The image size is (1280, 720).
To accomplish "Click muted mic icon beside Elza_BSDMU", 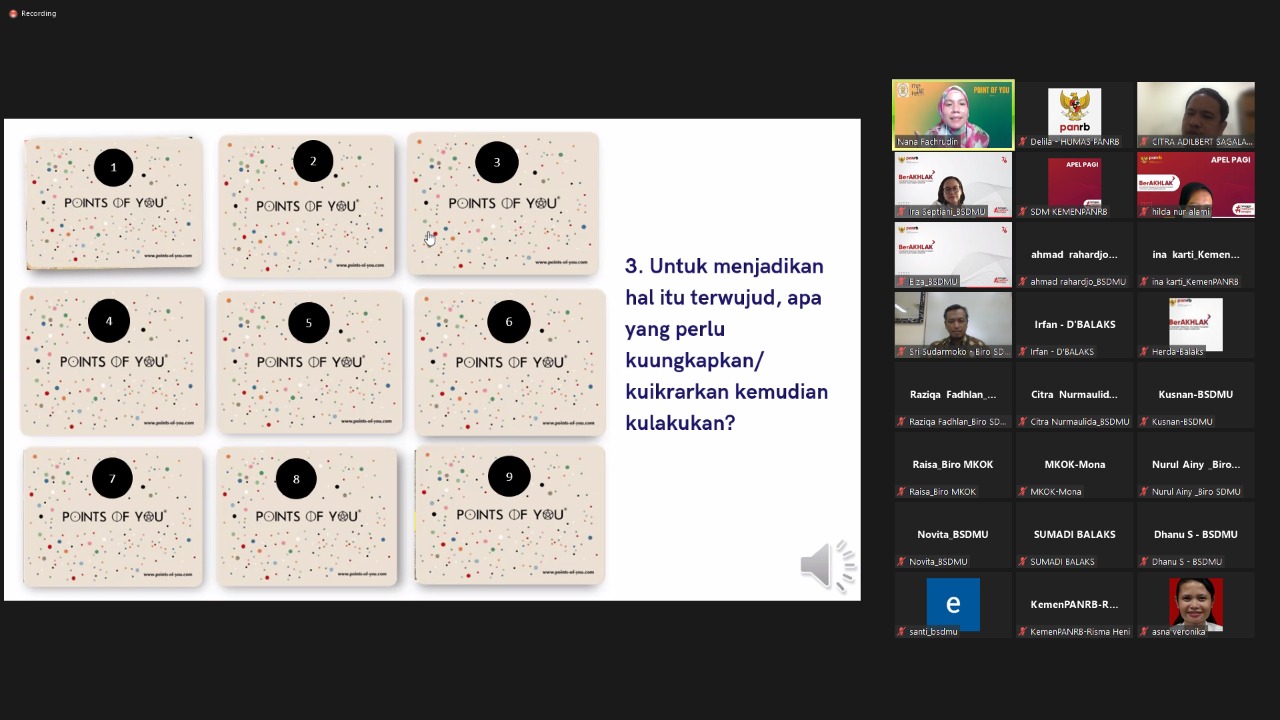I will (901, 282).
